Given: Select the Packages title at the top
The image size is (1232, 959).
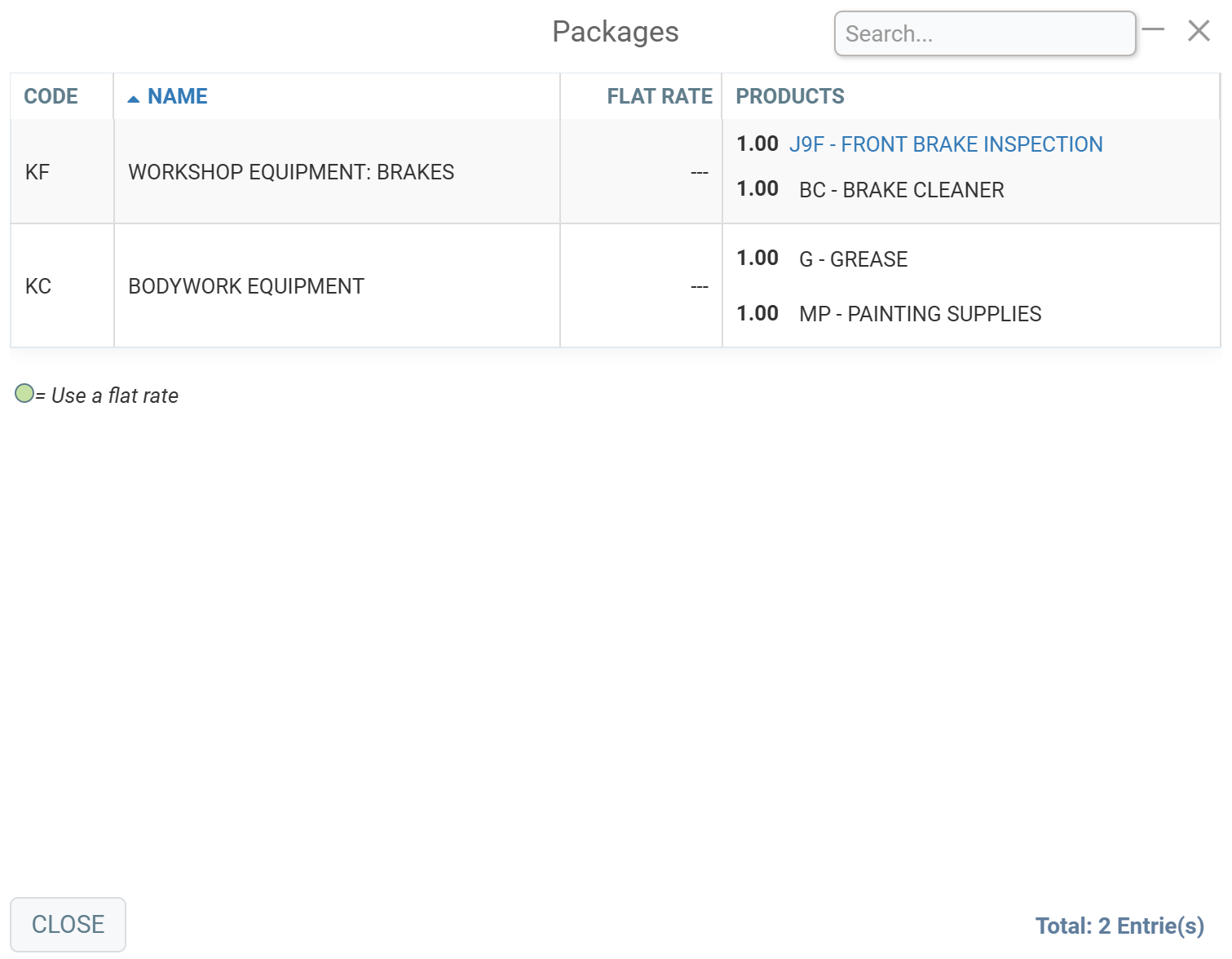Looking at the screenshot, I should [616, 32].
